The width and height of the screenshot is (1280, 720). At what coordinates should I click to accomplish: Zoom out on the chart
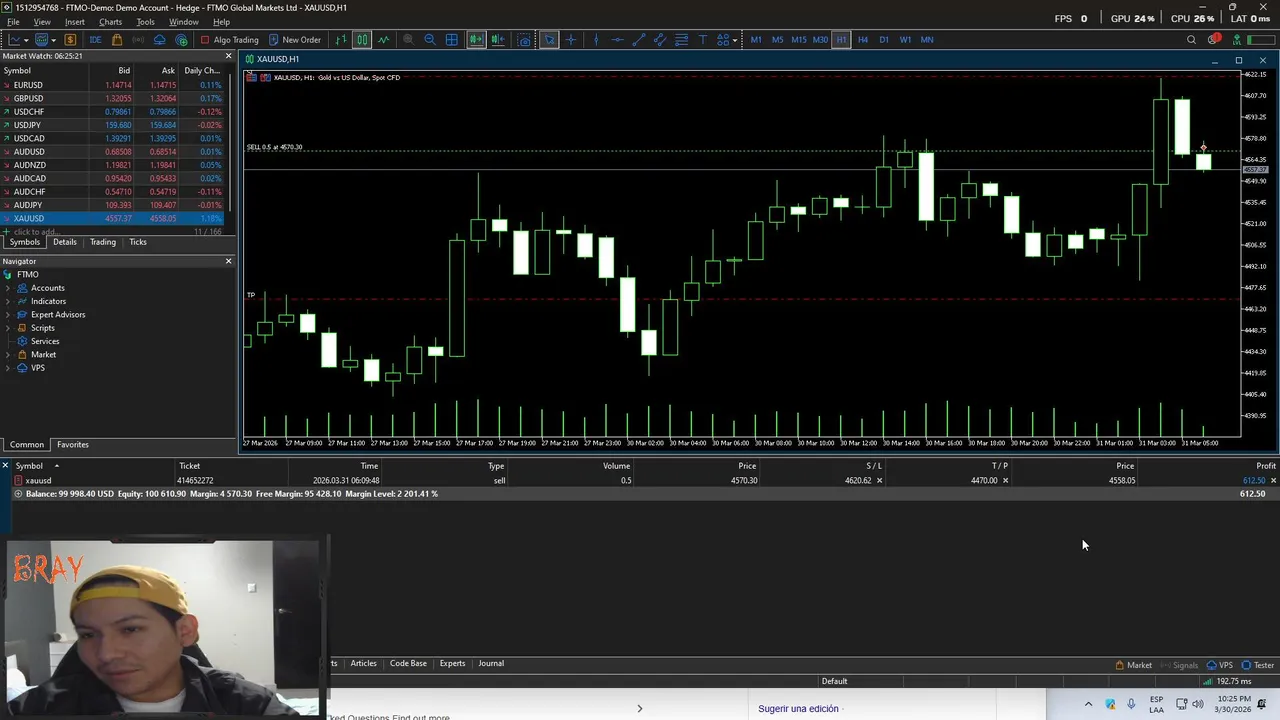pos(430,40)
